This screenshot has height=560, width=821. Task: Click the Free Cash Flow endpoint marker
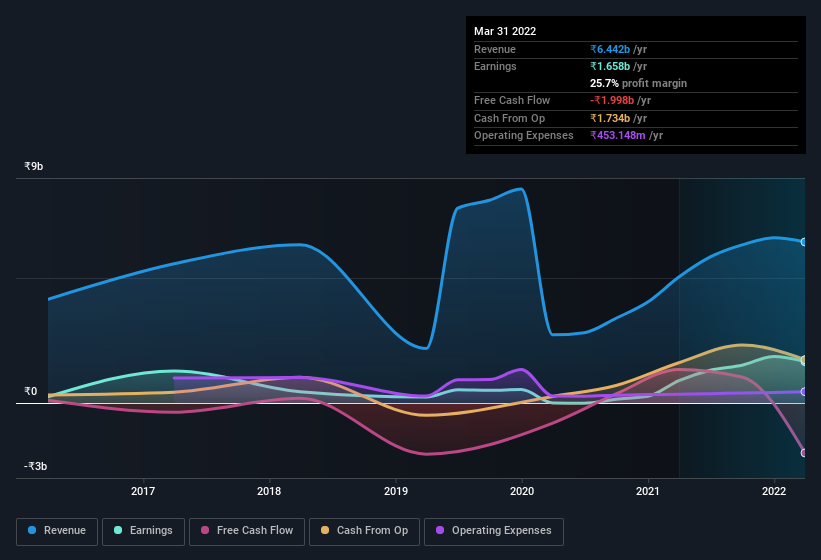[804, 453]
